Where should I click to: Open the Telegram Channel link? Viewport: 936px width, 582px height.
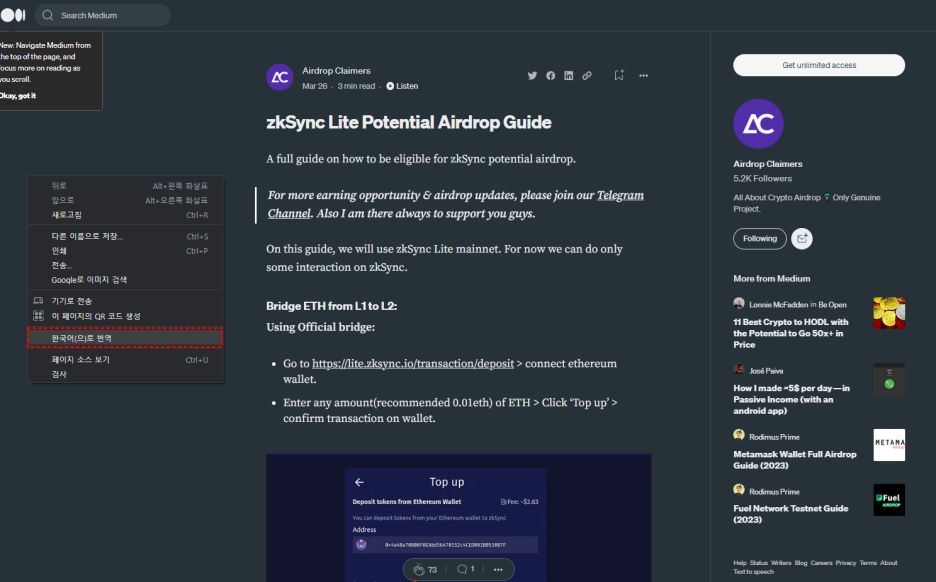click(620, 195)
